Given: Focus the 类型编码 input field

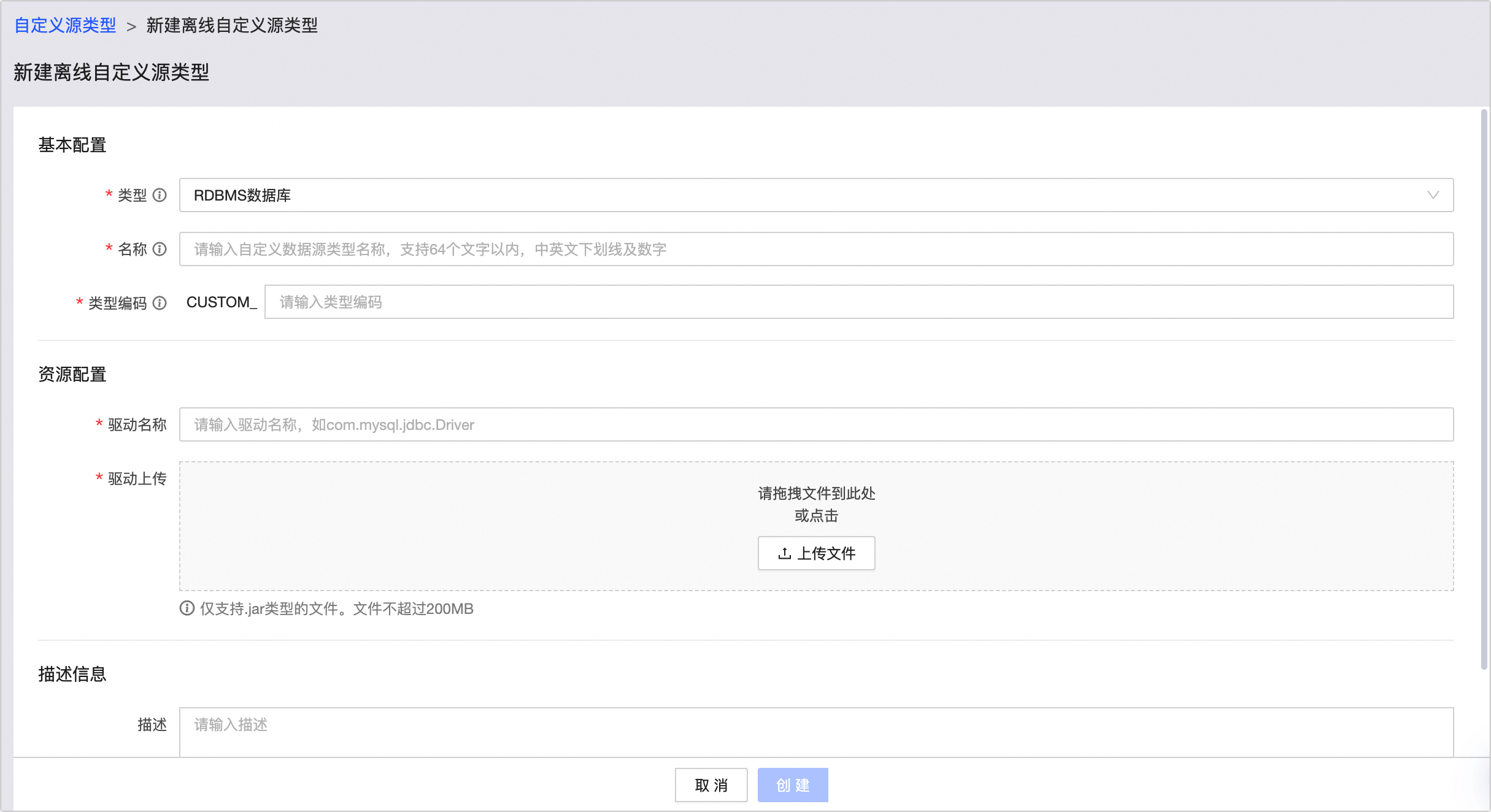Looking at the screenshot, I should pyautogui.click(x=858, y=302).
